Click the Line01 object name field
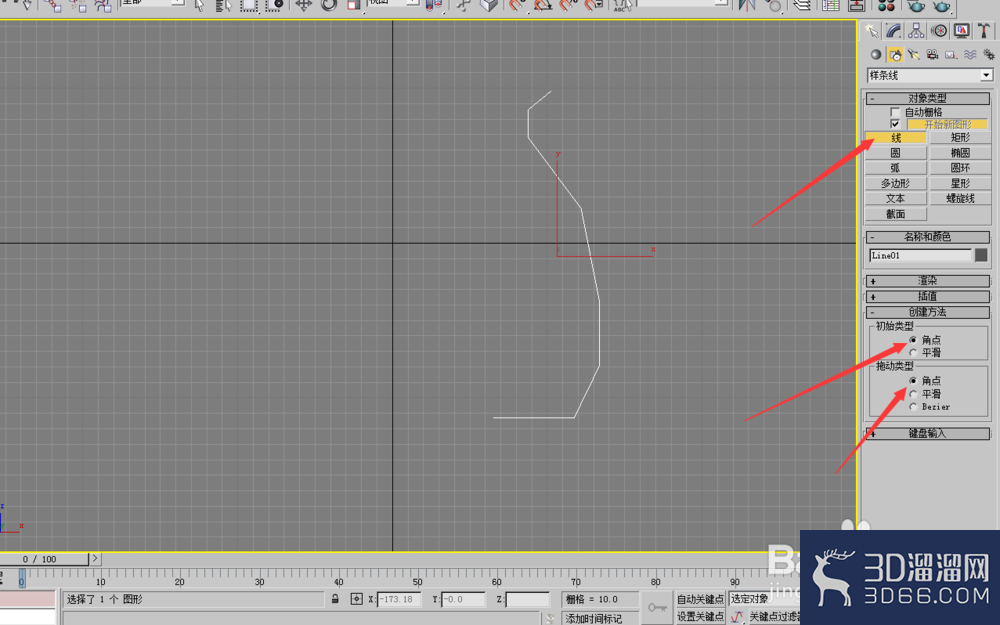The width and height of the screenshot is (1000, 625). click(x=920, y=256)
